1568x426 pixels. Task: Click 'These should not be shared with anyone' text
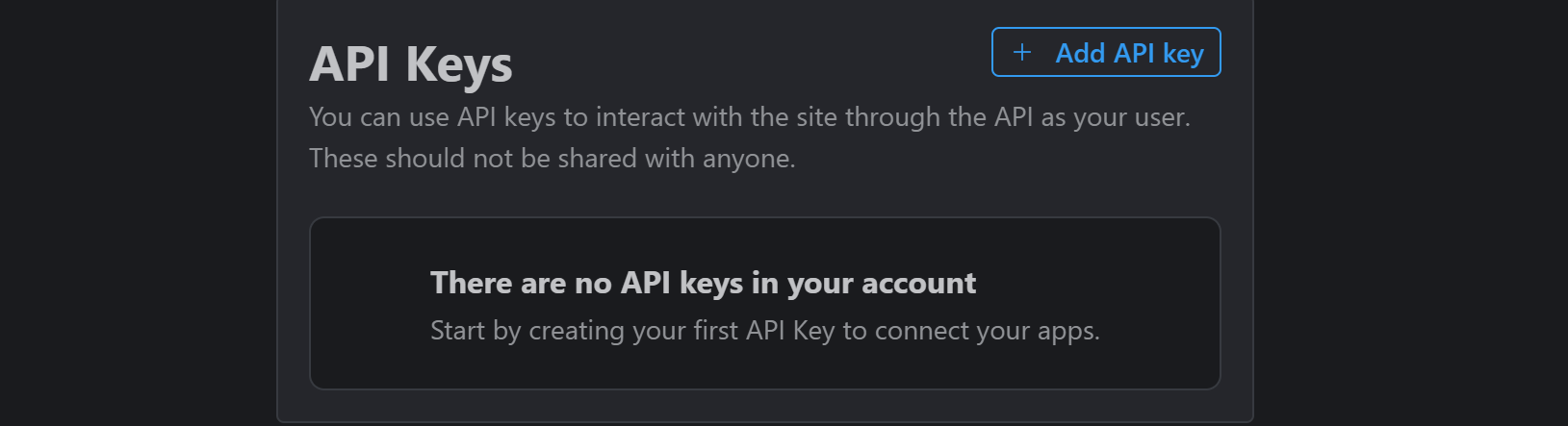pos(553,158)
